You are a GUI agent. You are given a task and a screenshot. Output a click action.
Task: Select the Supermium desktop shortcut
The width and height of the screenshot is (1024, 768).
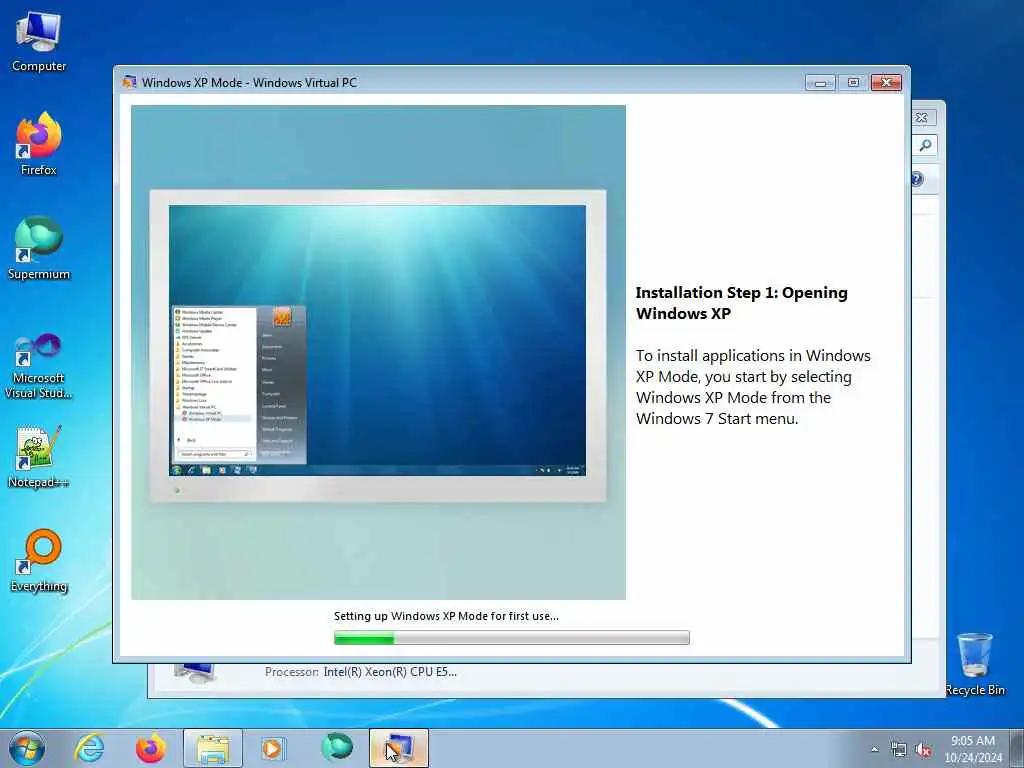pyautogui.click(x=39, y=248)
